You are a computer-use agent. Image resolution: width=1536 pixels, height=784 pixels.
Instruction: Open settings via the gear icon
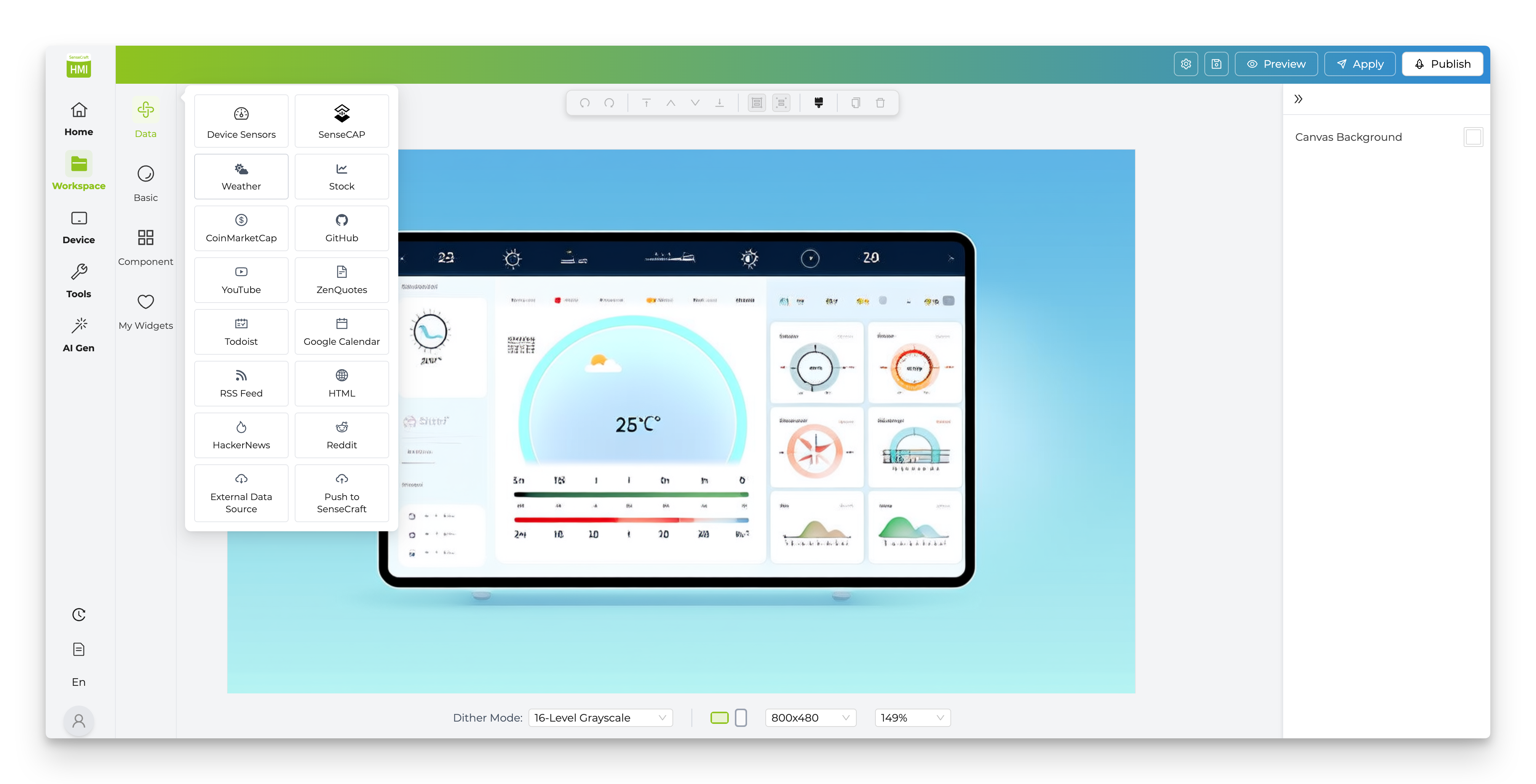coord(1185,64)
